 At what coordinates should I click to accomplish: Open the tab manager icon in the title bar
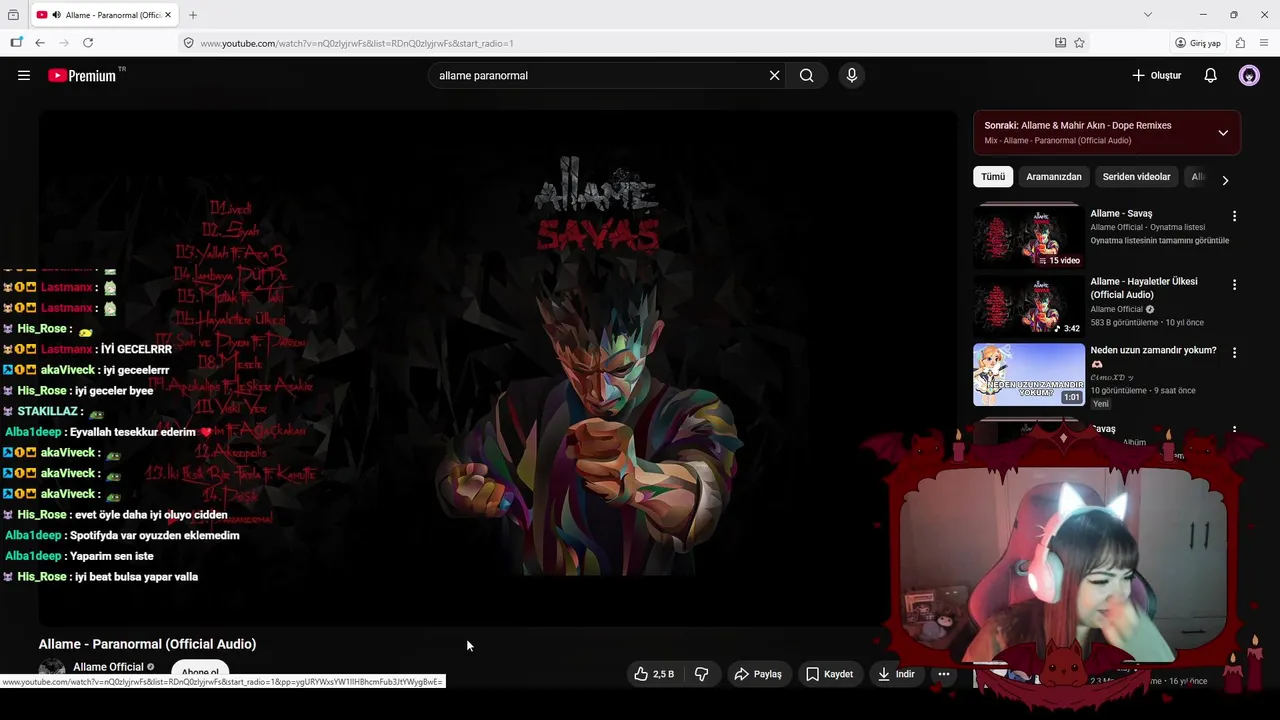point(13,15)
